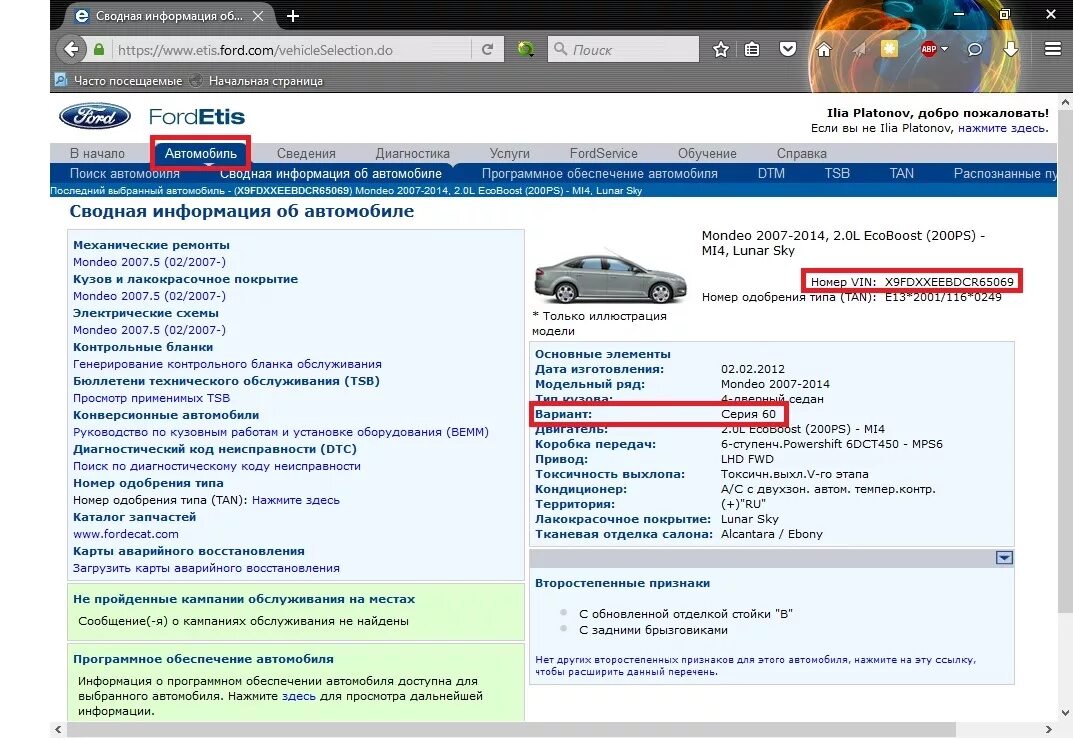
Task: Open the Автомобиль menu tab
Action: point(201,153)
